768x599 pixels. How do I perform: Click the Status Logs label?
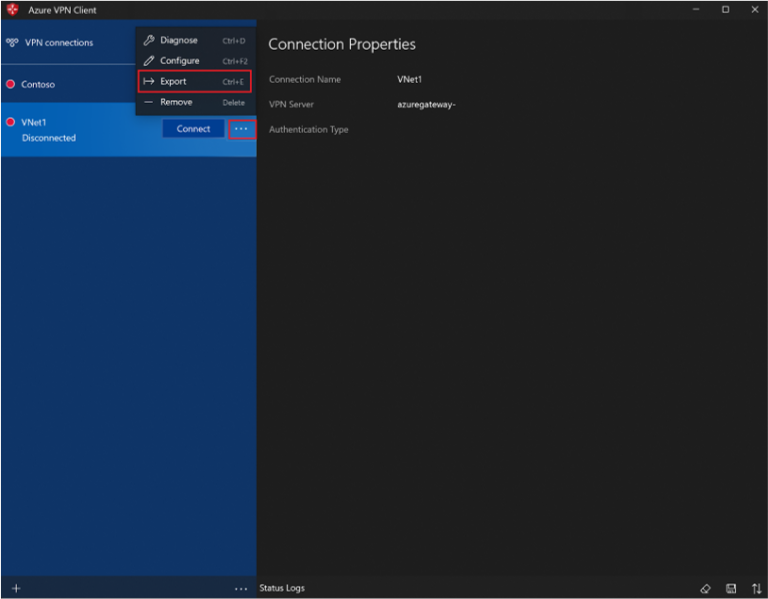point(282,588)
